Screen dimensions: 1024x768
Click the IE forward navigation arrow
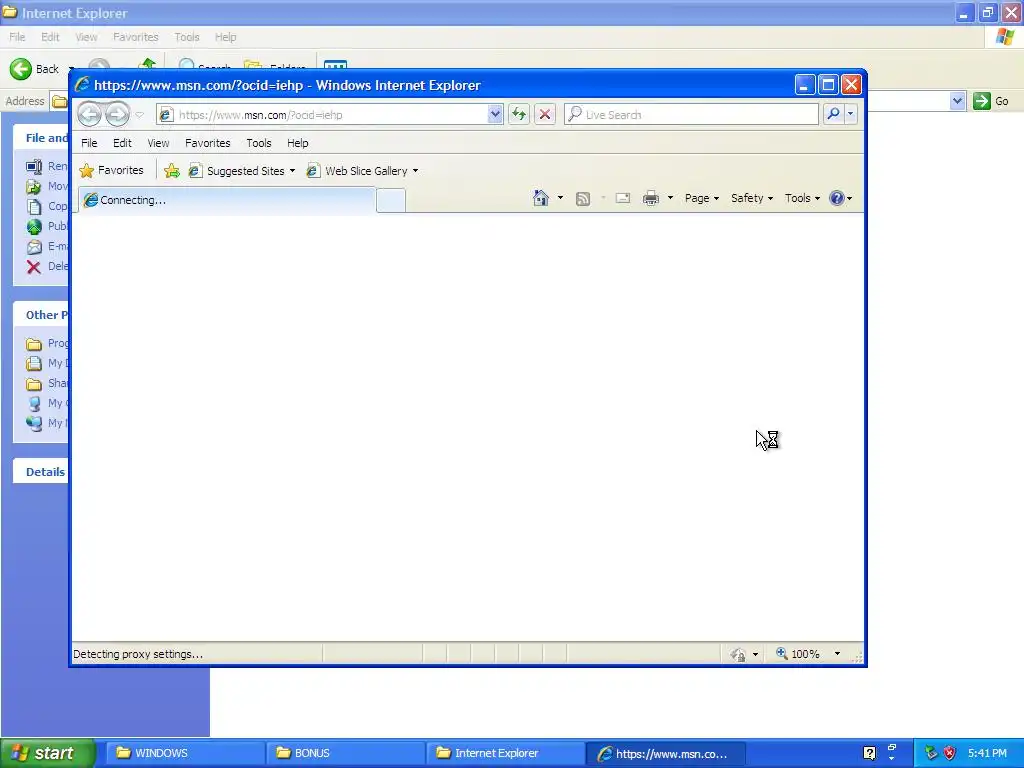pos(118,114)
